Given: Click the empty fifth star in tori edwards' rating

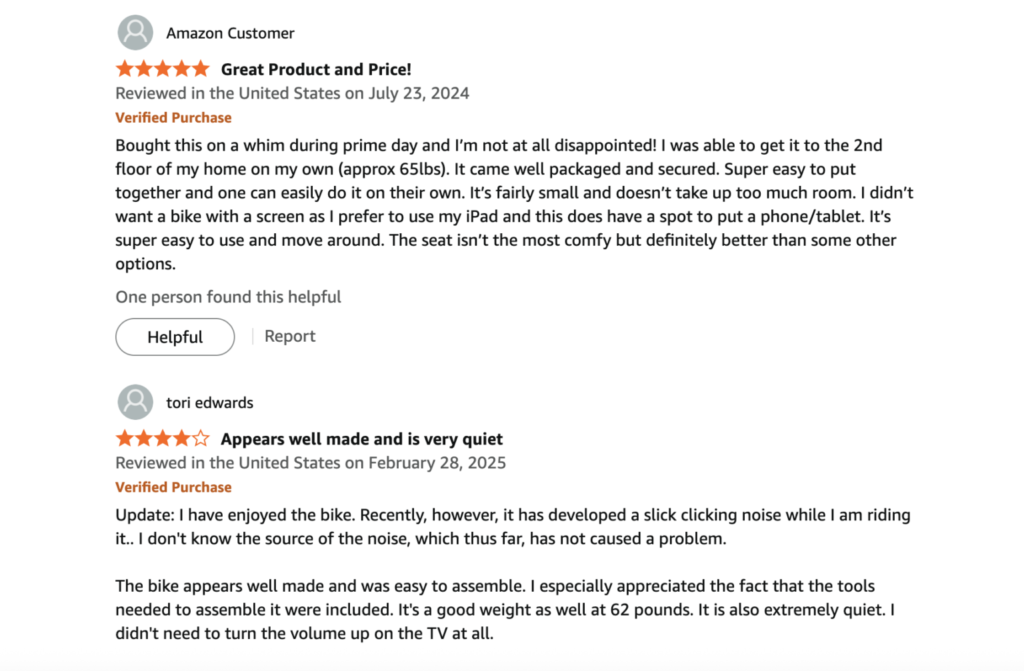Looking at the screenshot, I should pyautogui.click(x=201, y=439).
